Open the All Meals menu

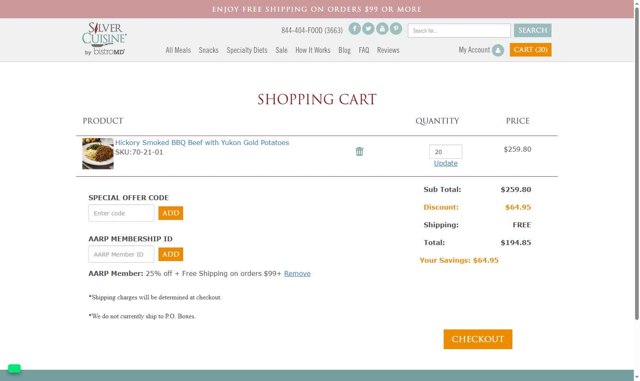tap(178, 50)
